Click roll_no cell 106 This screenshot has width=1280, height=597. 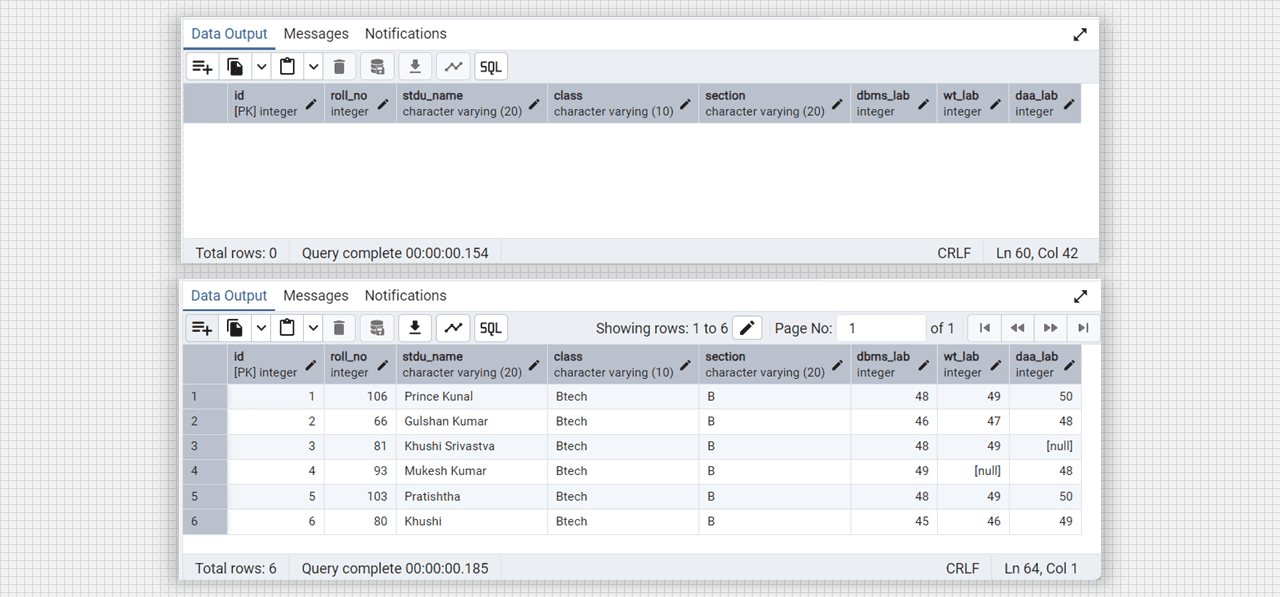click(x=360, y=396)
